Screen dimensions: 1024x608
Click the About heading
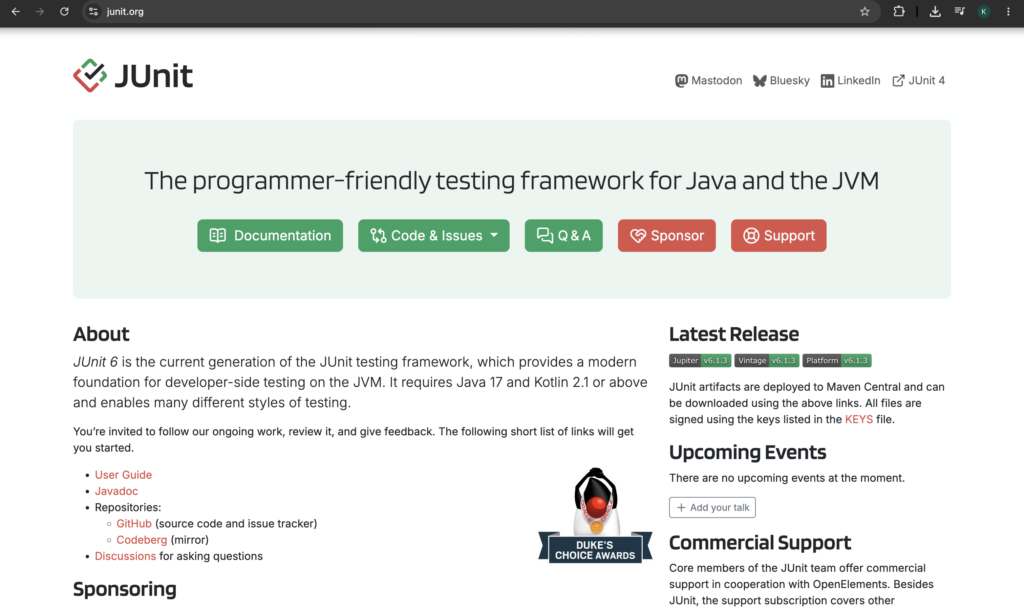coord(101,334)
